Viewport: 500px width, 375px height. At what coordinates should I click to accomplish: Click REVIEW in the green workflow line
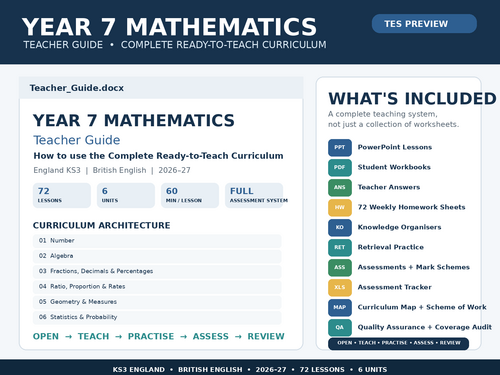point(266,336)
